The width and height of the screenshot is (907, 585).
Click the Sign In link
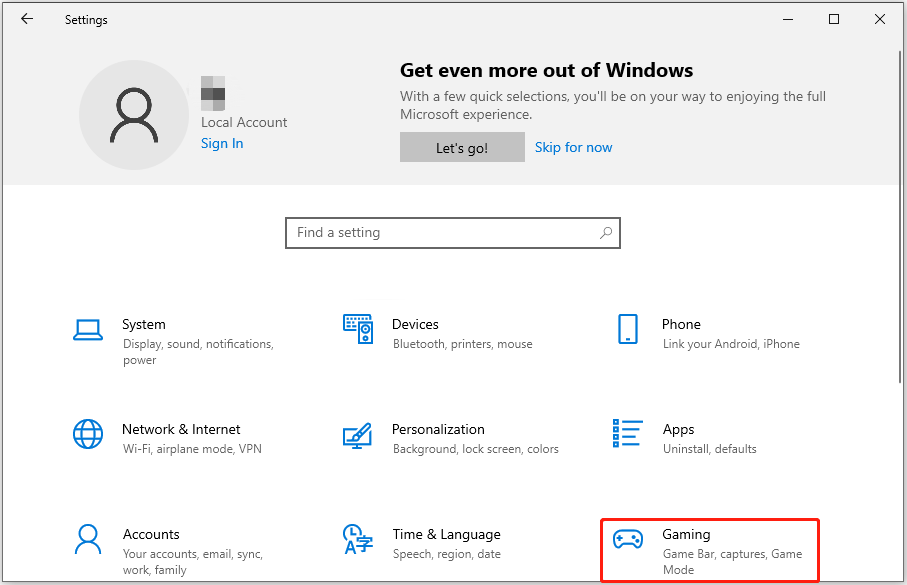(x=222, y=143)
